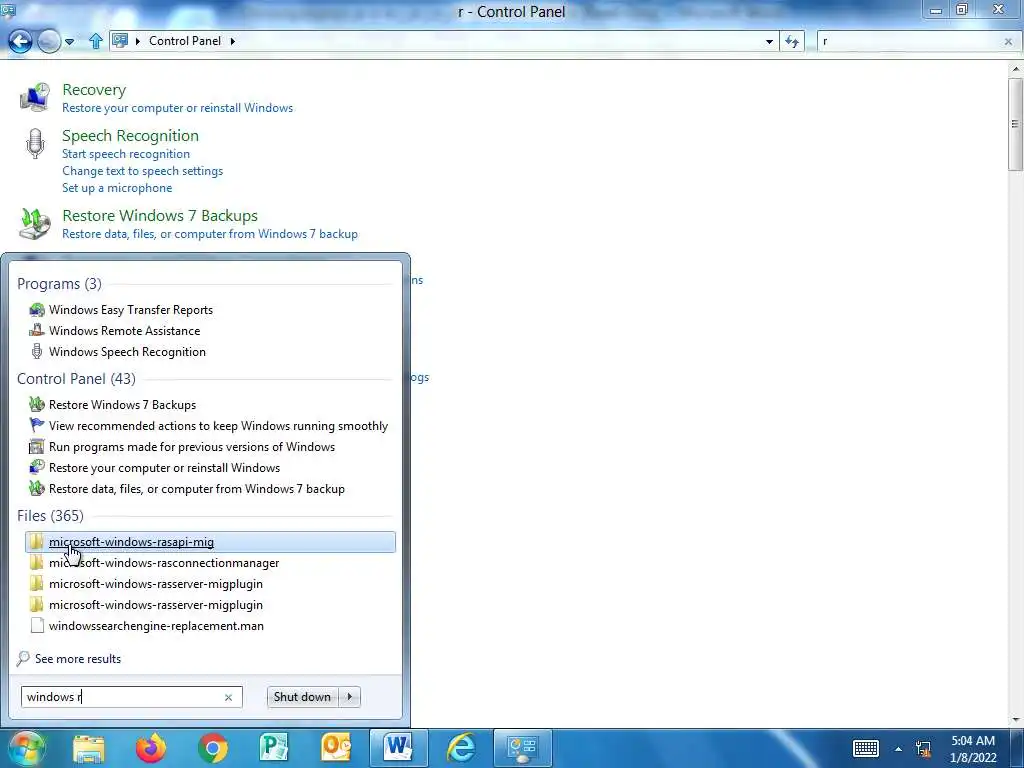Click the Back navigation arrow

(x=20, y=41)
